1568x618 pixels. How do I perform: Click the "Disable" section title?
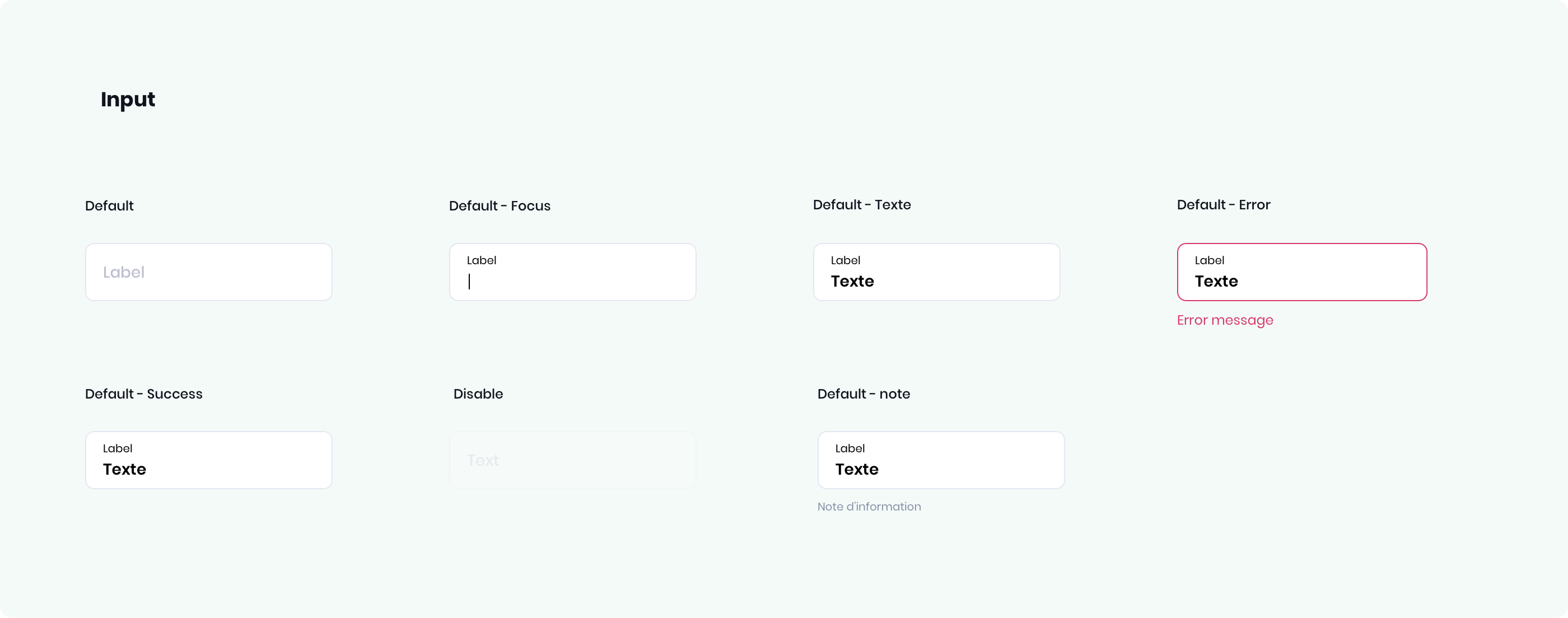coord(478,394)
